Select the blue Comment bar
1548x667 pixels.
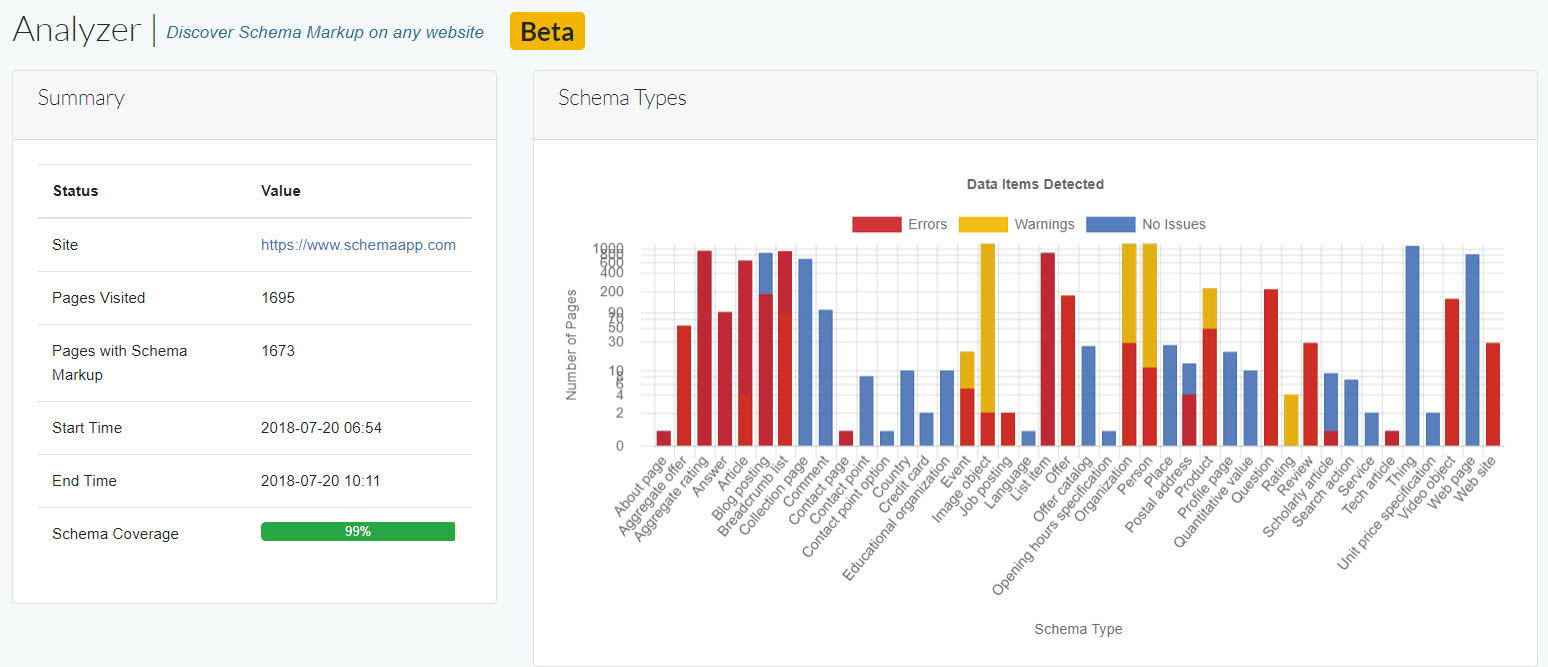(x=826, y=378)
